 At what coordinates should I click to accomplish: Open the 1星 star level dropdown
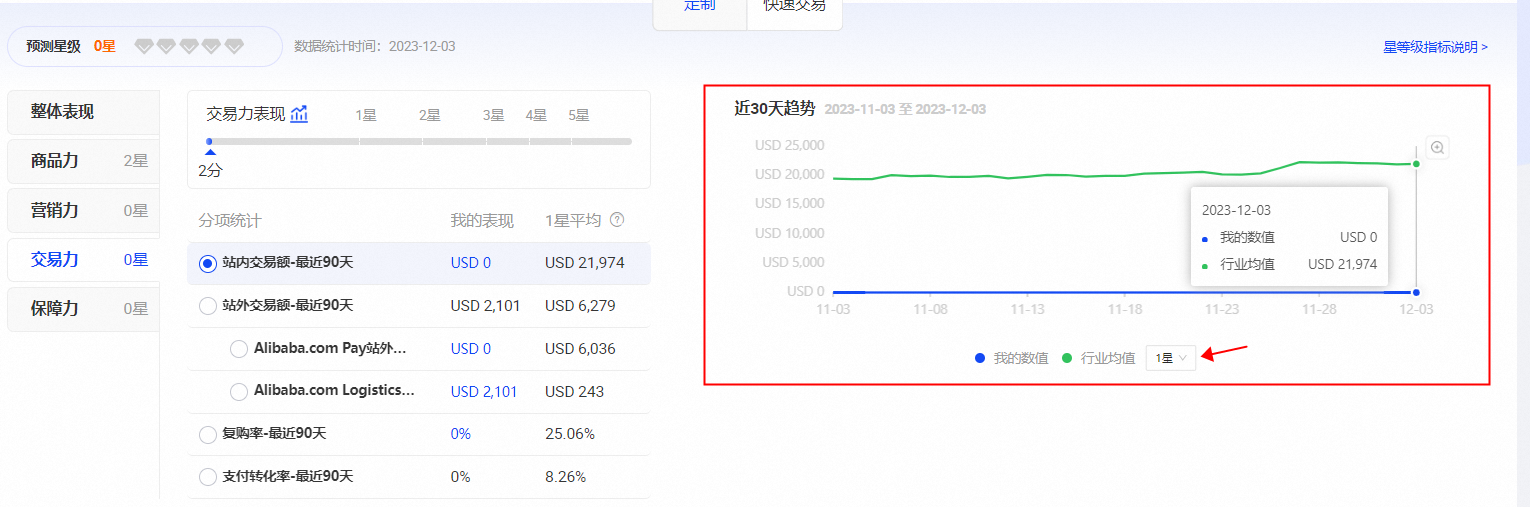pos(1170,358)
